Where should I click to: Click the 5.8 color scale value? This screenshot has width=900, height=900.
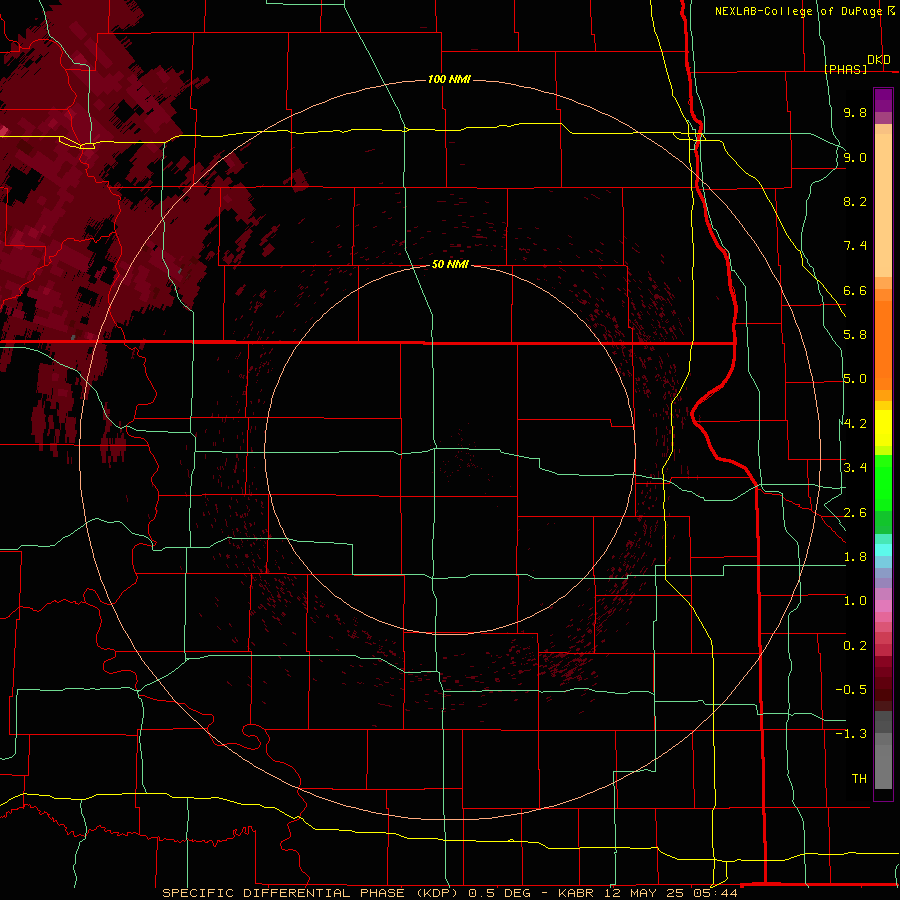(x=855, y=335)
